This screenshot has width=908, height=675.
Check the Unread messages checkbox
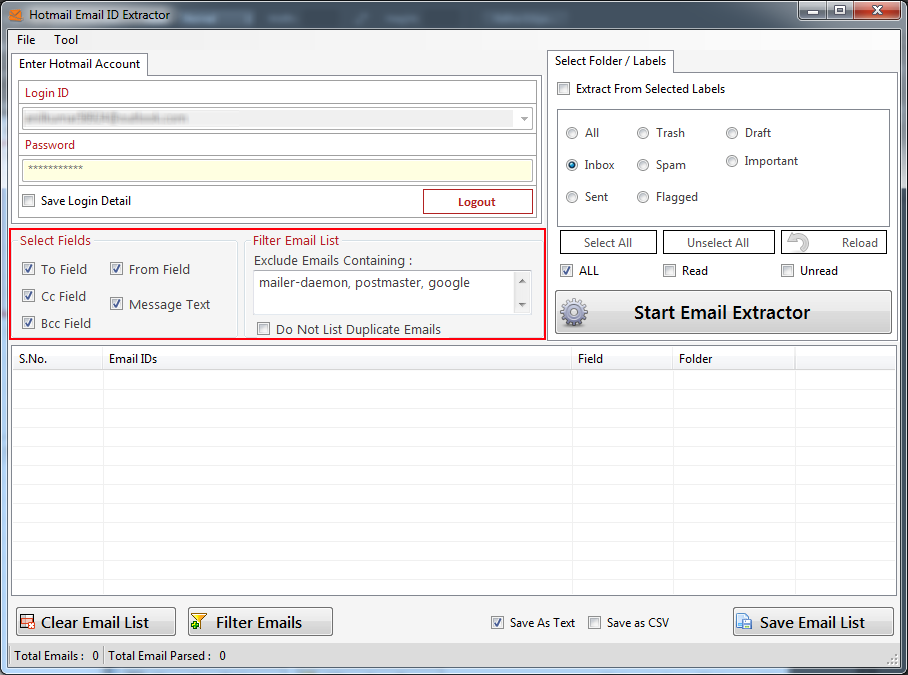coord(788,270)
